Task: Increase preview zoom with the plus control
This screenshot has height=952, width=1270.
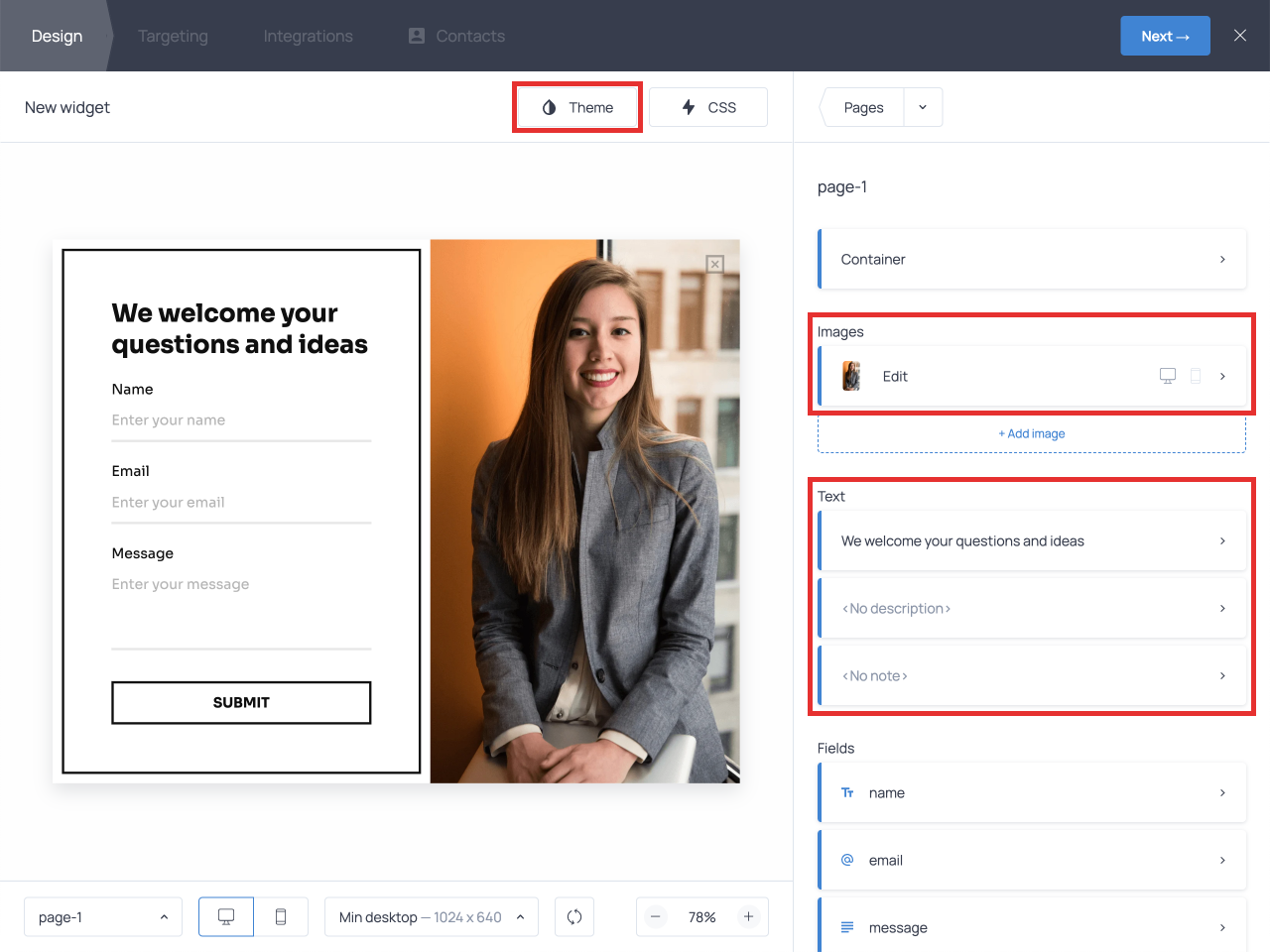Action: pos(748,916)
